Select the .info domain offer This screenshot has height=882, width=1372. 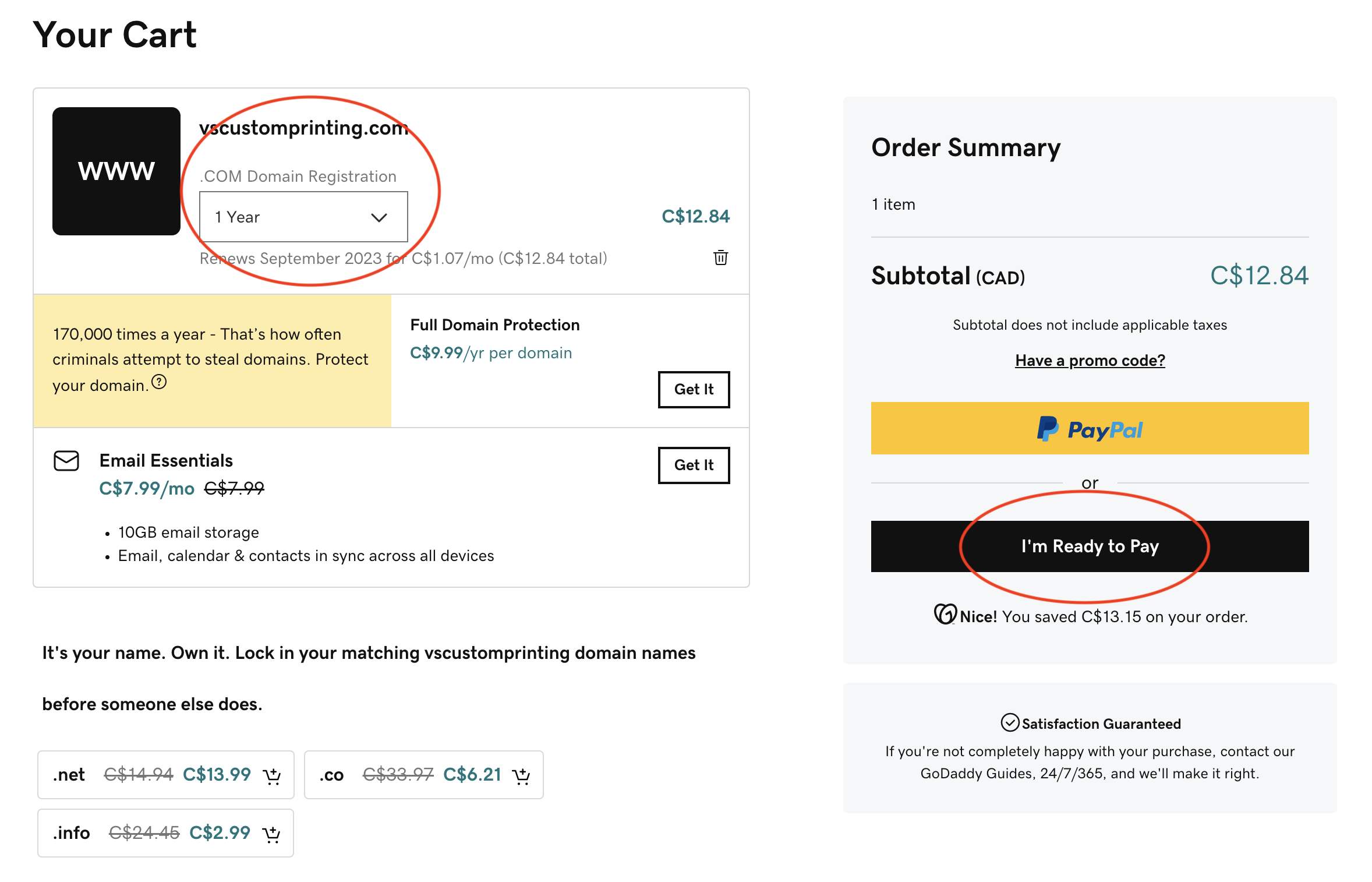tap(166, 833)
